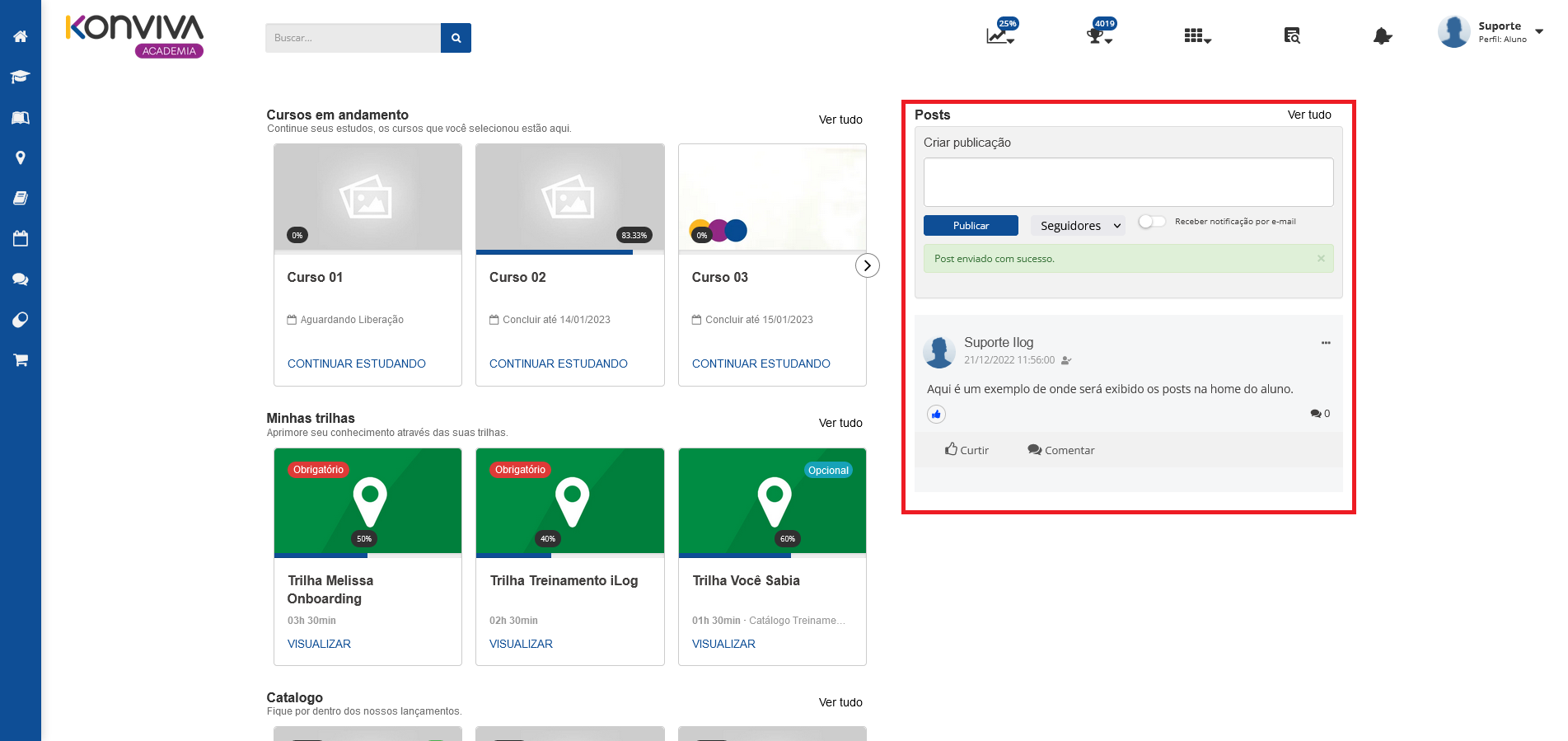Screen dimensions: 1568x741
Task: Open the map pin trails icon in sidebar
Action: 21,157
